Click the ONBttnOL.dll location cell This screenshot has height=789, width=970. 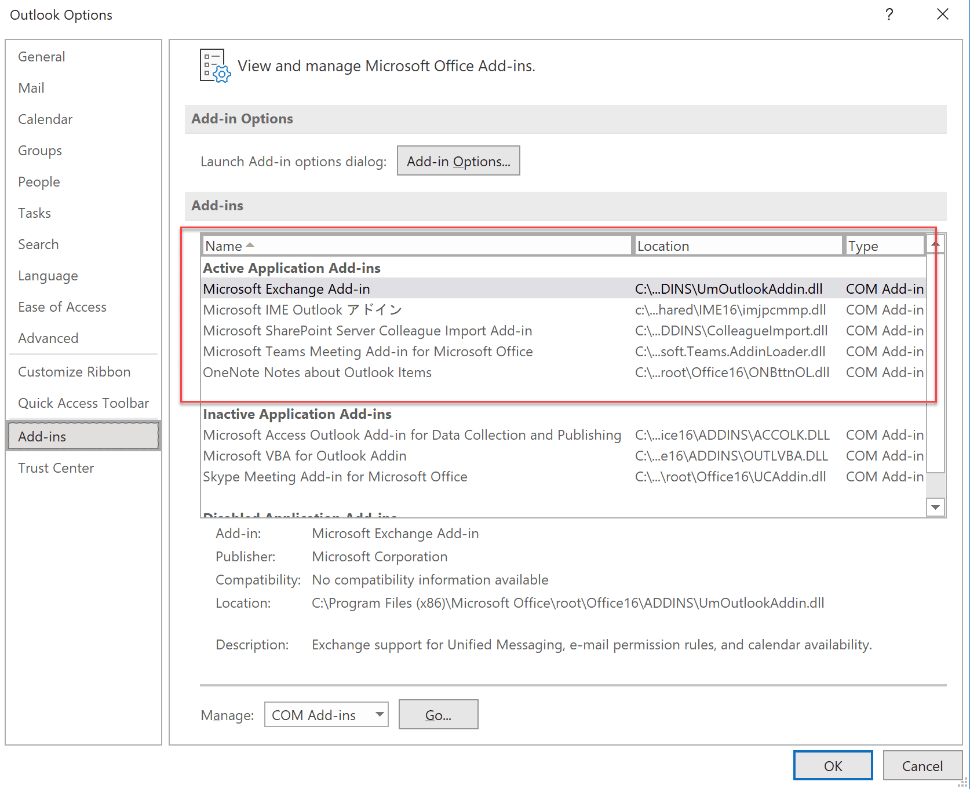click(x=732, y=373)
